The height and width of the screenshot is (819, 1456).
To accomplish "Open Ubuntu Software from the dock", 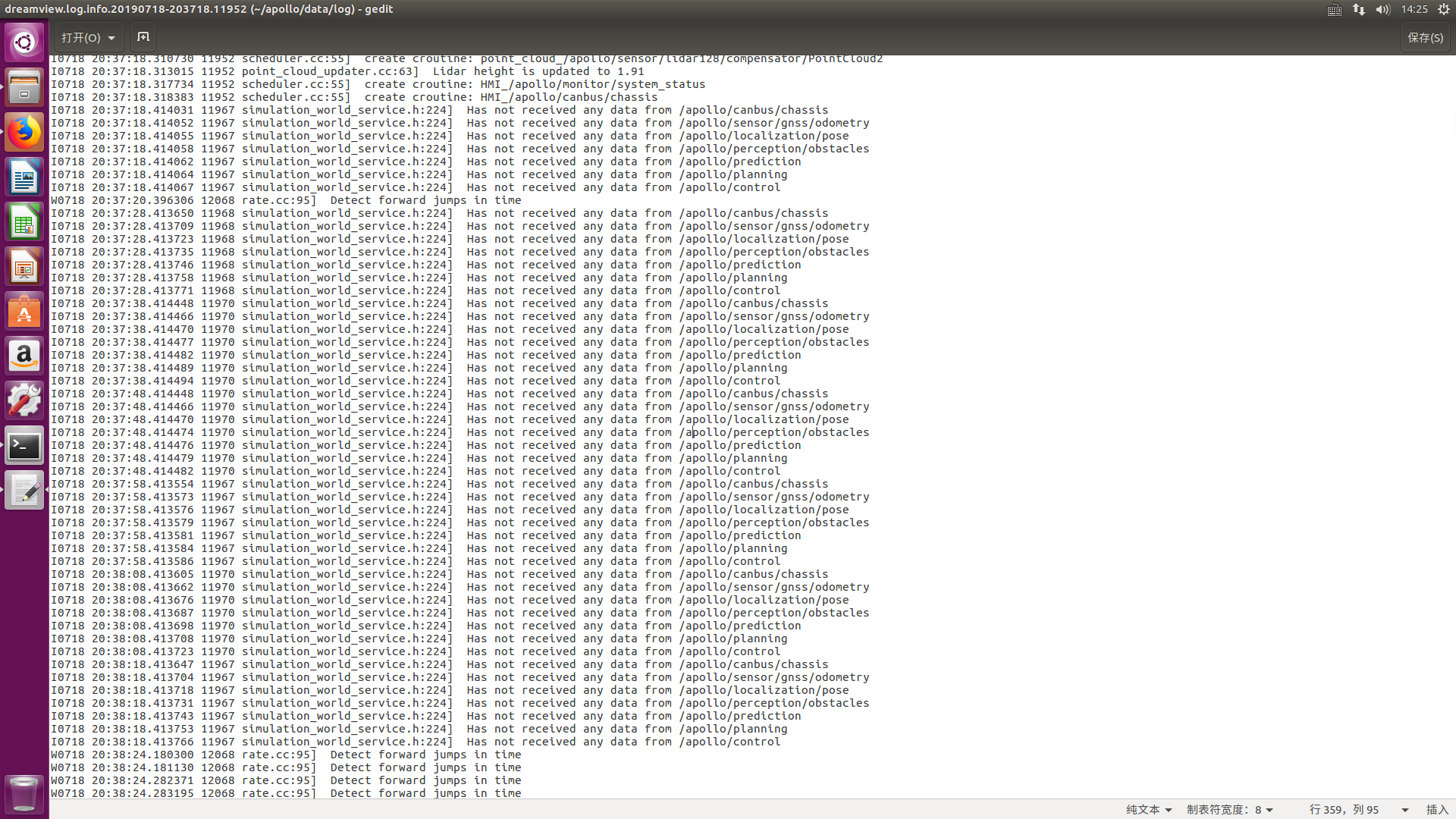I will tap(24, 311).
